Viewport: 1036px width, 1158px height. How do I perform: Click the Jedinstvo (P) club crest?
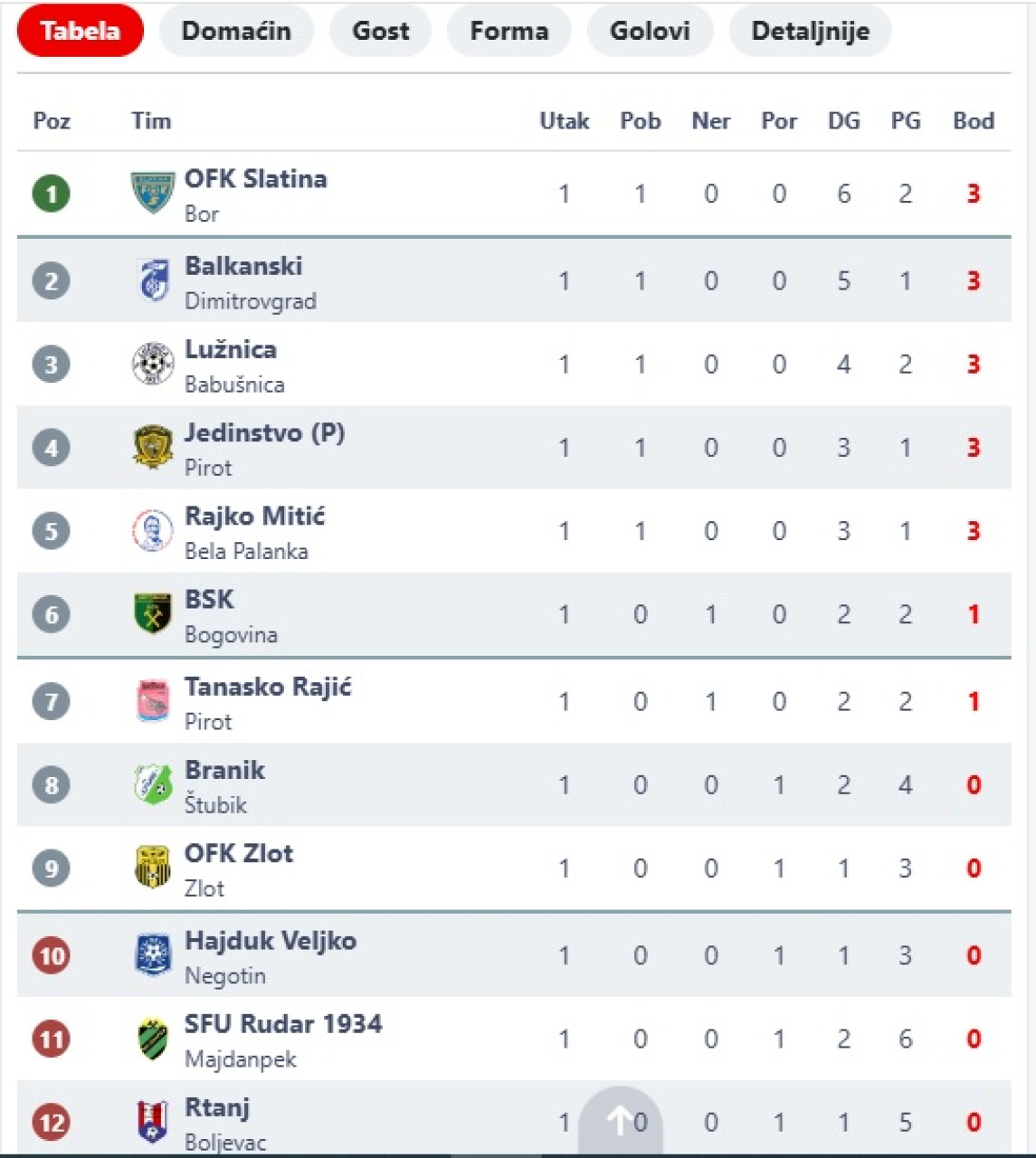(153, 447)
